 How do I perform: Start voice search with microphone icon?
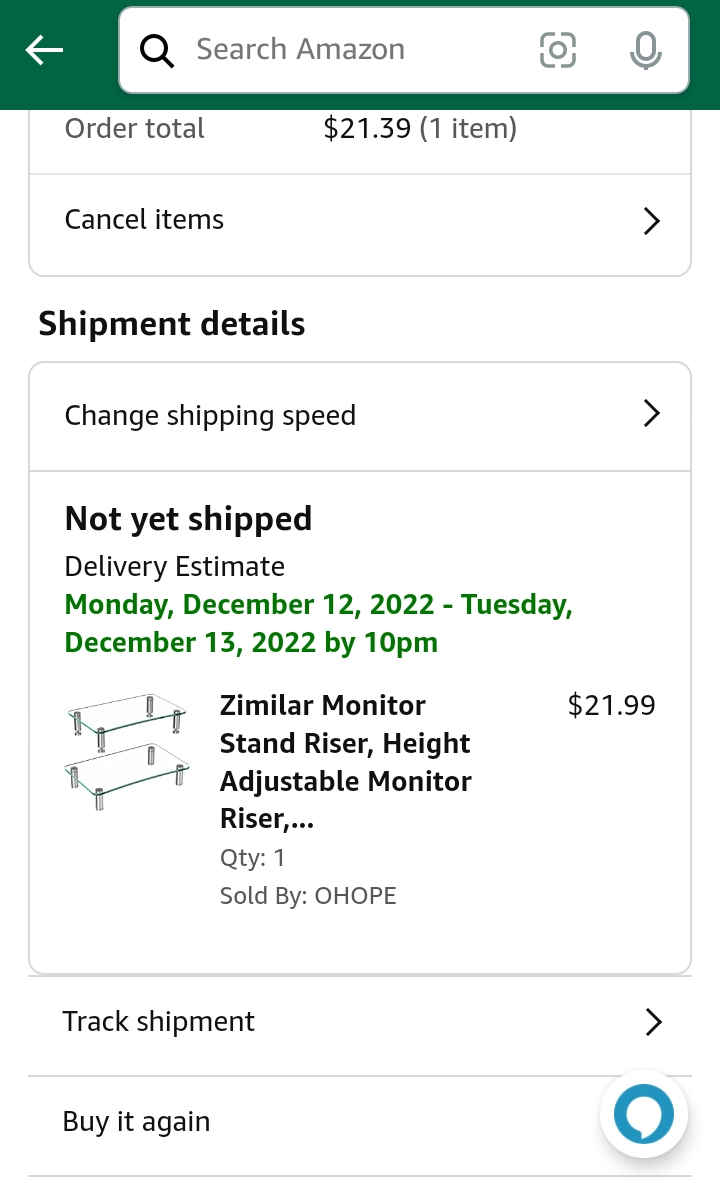[x=645, y=50]
